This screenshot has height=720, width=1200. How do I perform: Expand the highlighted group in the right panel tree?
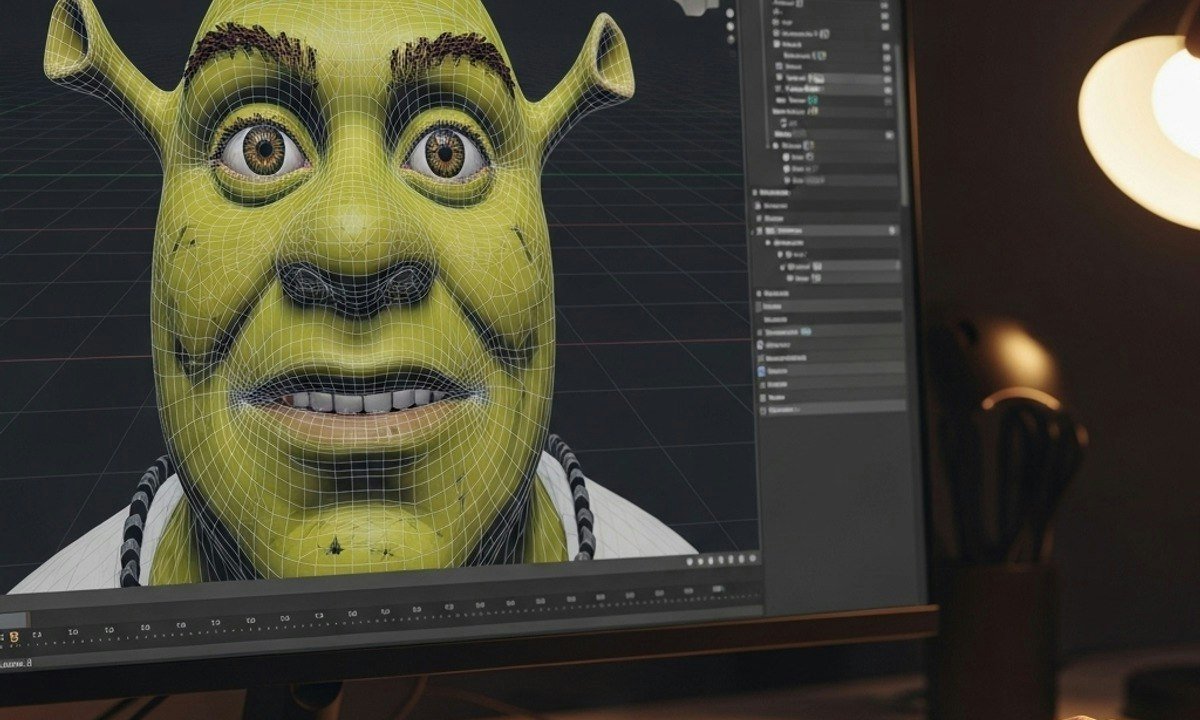point(750,229)
